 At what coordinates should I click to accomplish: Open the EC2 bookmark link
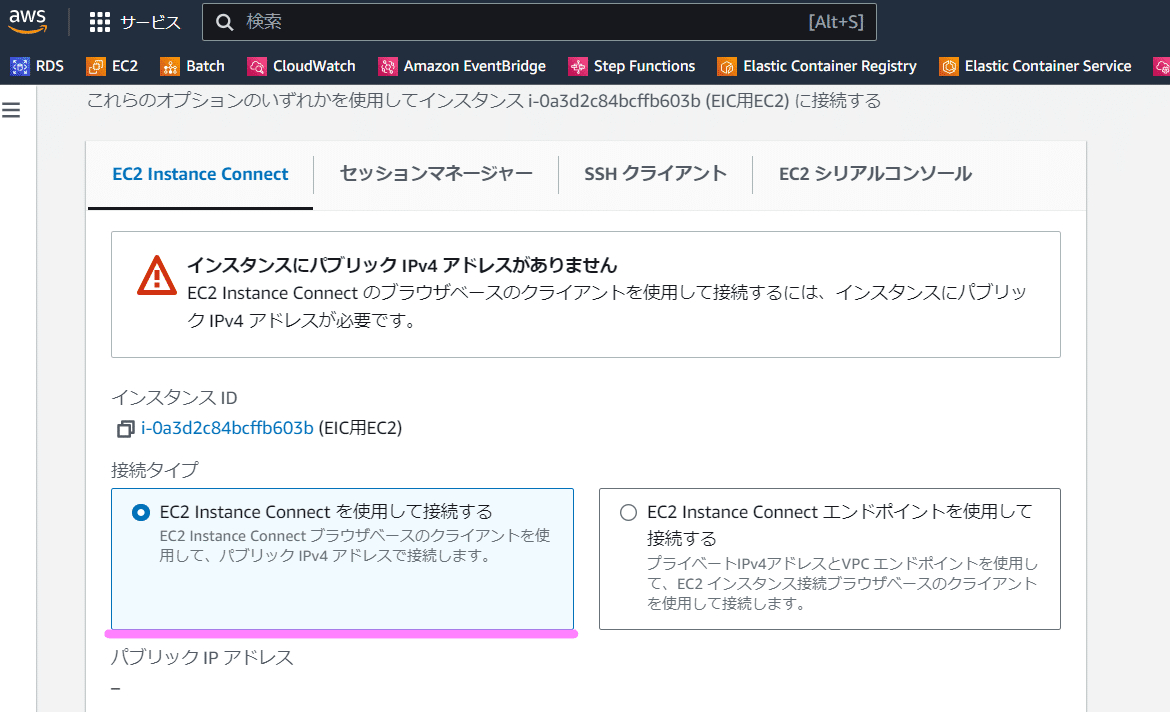click(x=125, y=66)
